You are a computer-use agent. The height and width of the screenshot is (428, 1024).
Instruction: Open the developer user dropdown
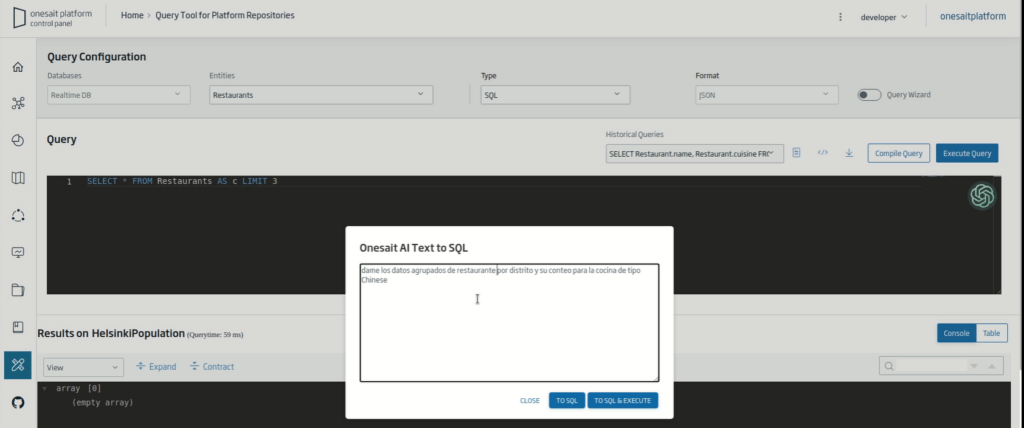[x=884, y=17]
